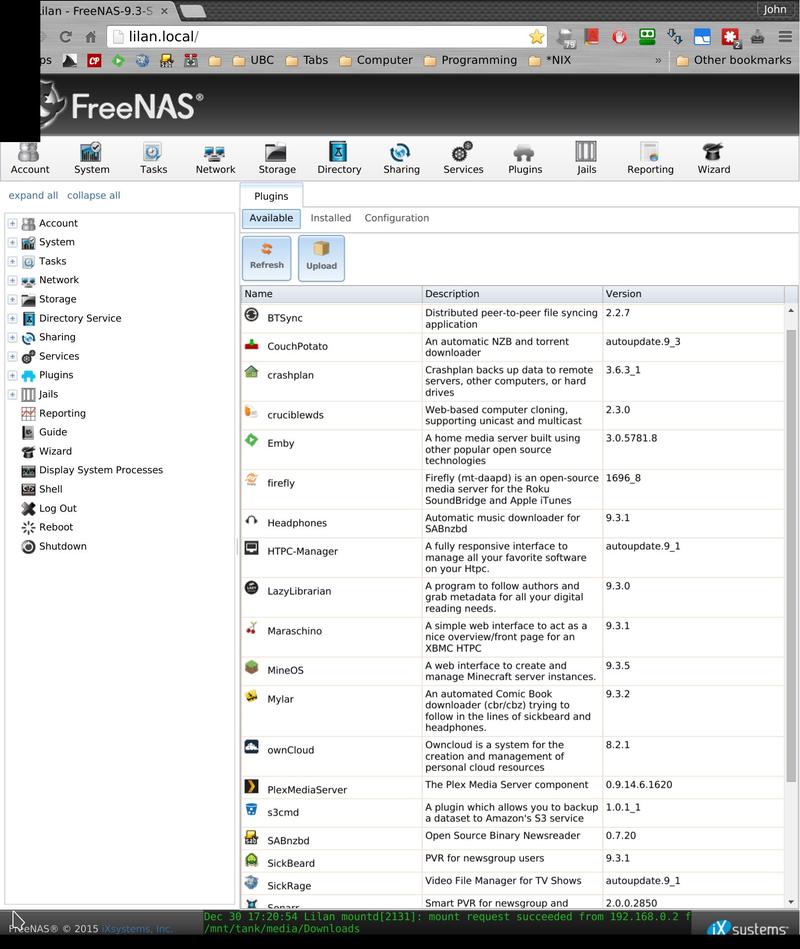
Task: Open the System toolbar icon
Action: (x=91, y=158)
